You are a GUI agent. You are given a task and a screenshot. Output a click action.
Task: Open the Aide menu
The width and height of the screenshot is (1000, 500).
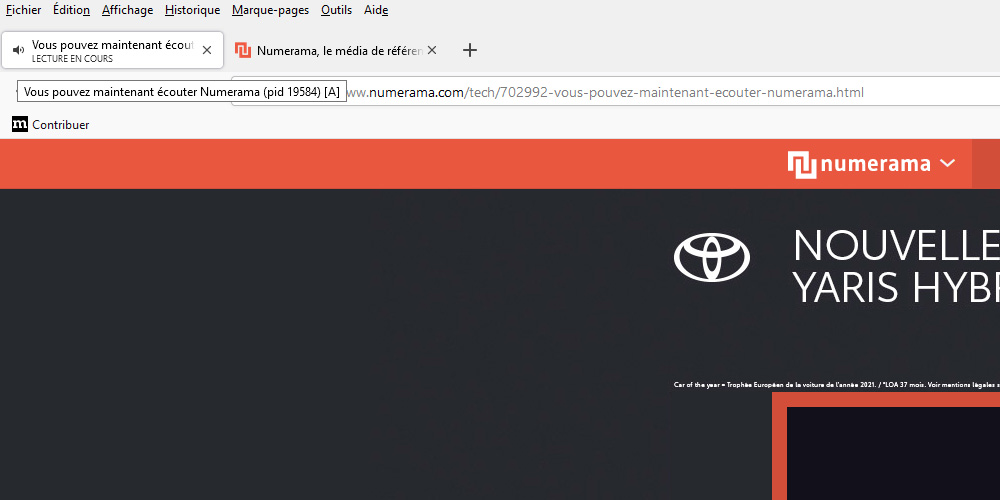point(376,10)
